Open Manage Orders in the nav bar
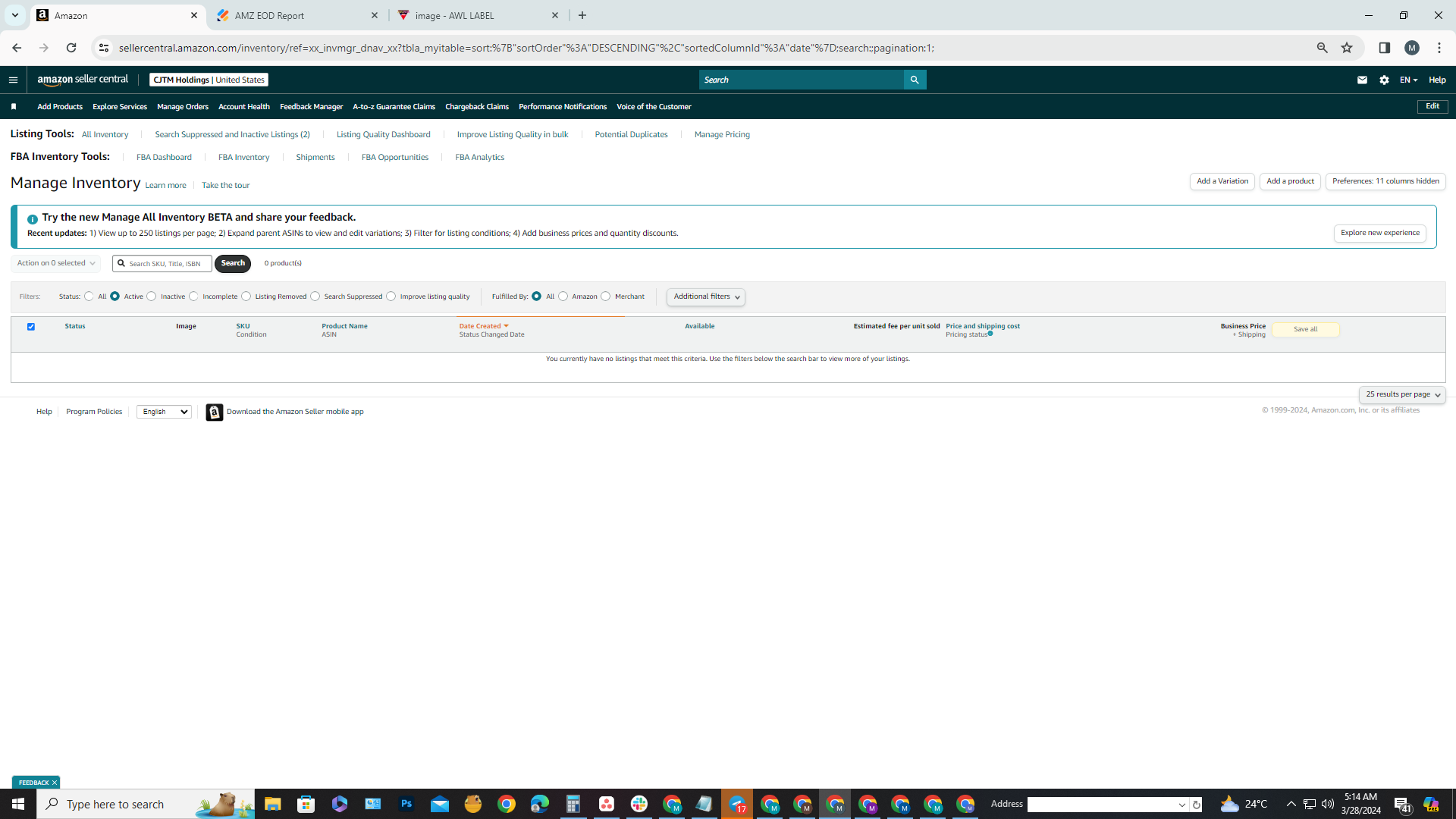Image resolution: width=1456 pixels, height=819 pixels. (x=183, y=107)
